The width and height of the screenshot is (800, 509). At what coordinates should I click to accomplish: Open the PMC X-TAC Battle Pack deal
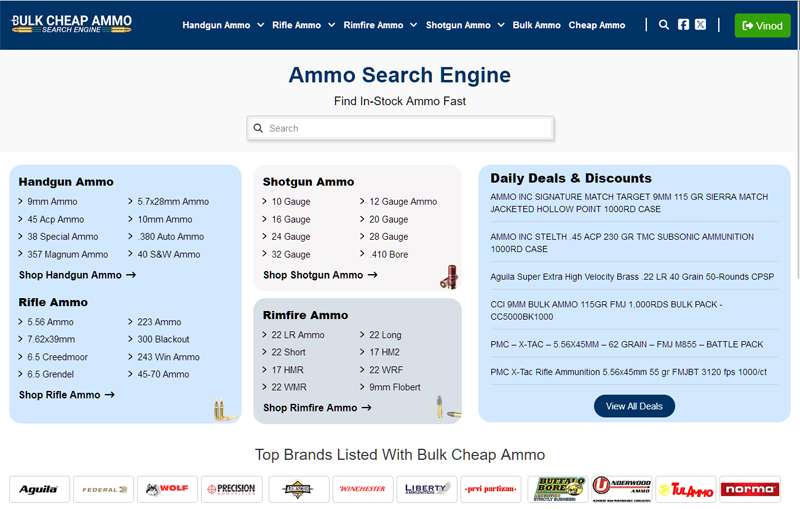627,344
